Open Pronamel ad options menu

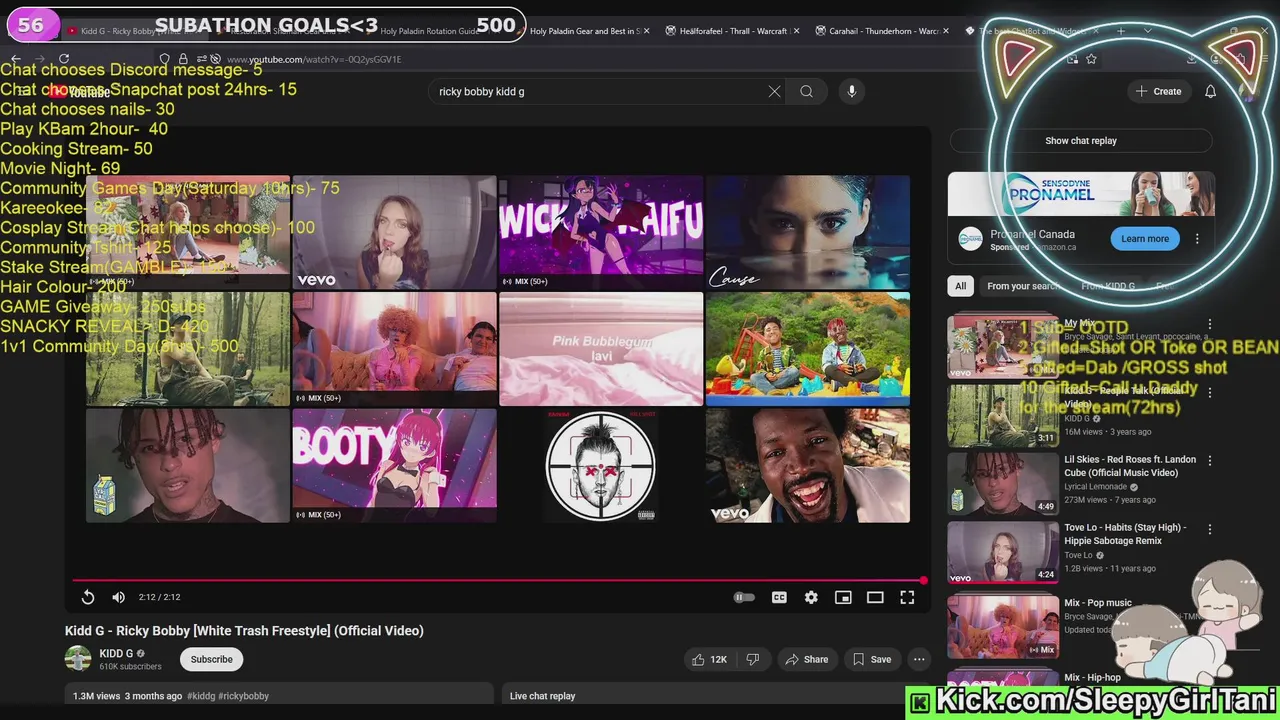[x=1197, y=239]
